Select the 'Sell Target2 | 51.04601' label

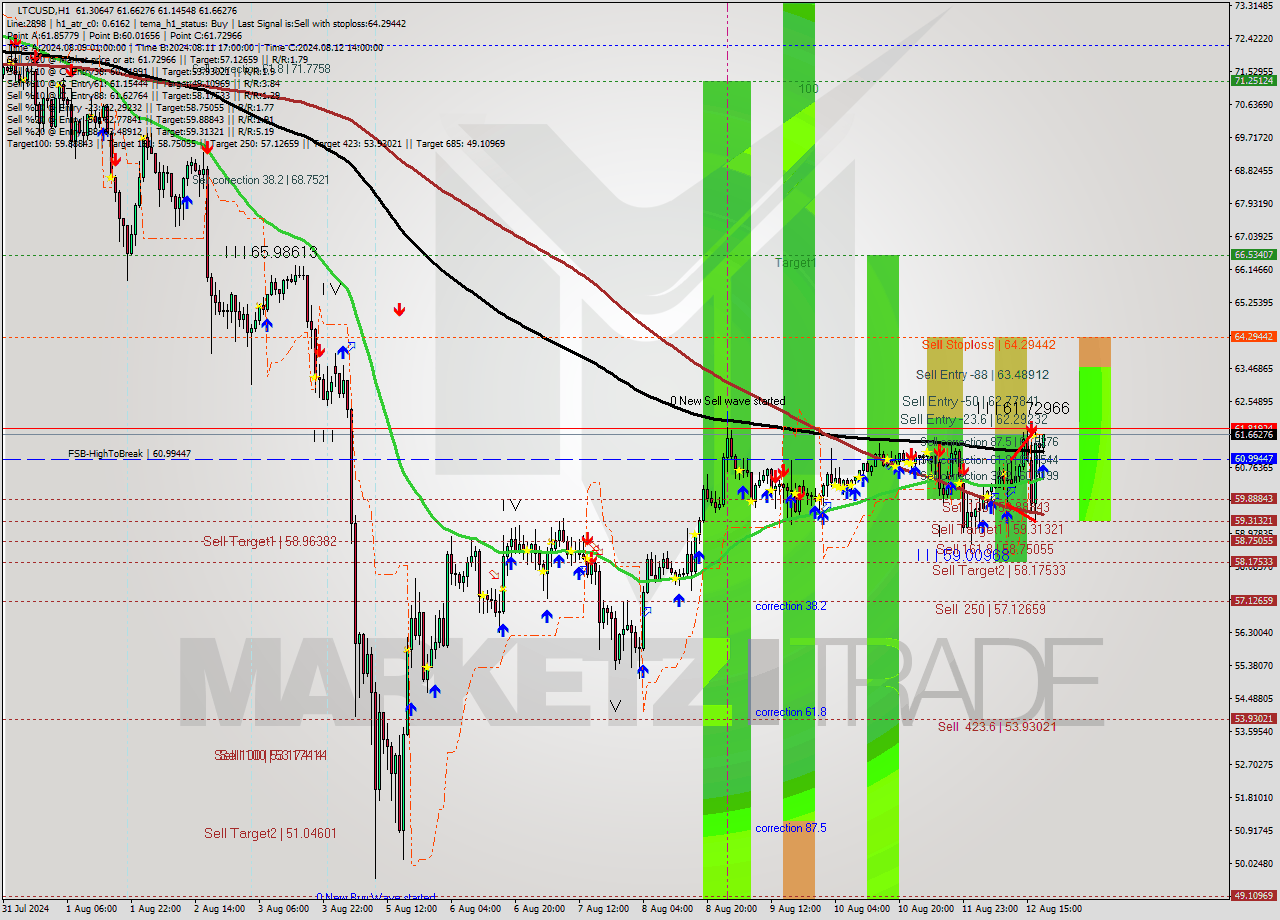click(269, 833)
